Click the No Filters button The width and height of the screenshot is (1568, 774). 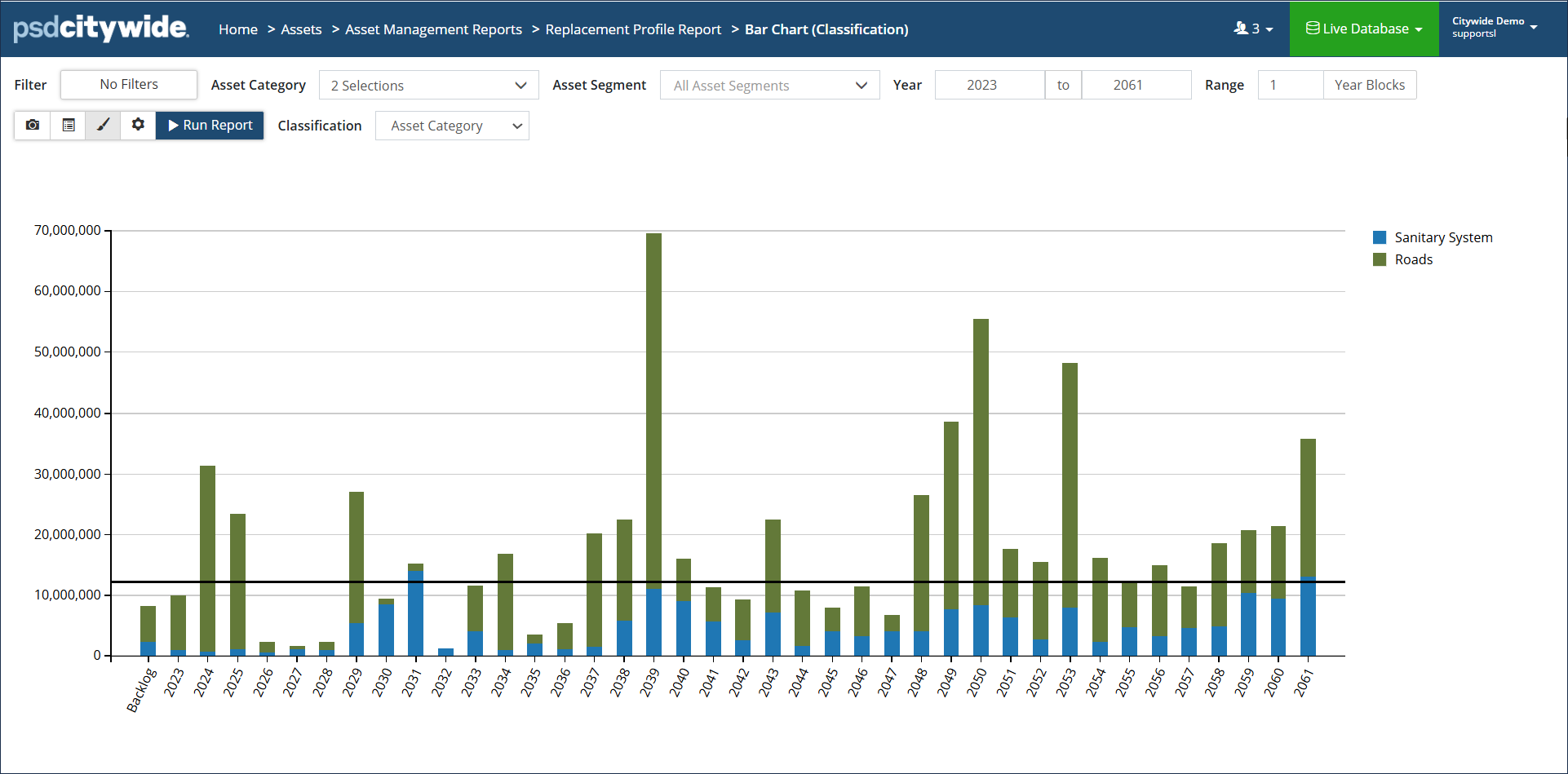[129, 85]
